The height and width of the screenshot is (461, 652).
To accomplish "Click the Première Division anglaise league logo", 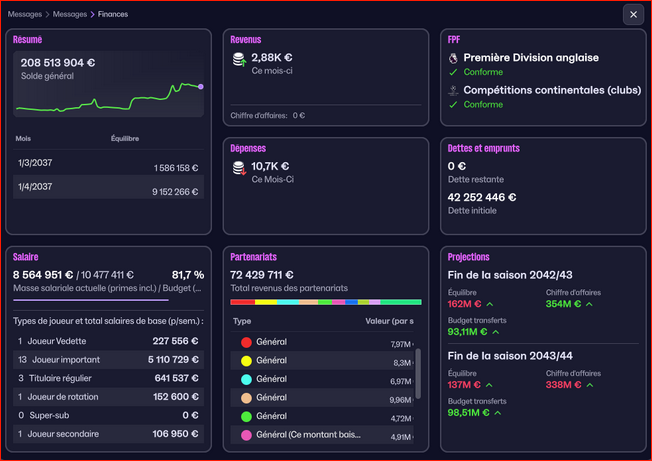I will [453, 58].
